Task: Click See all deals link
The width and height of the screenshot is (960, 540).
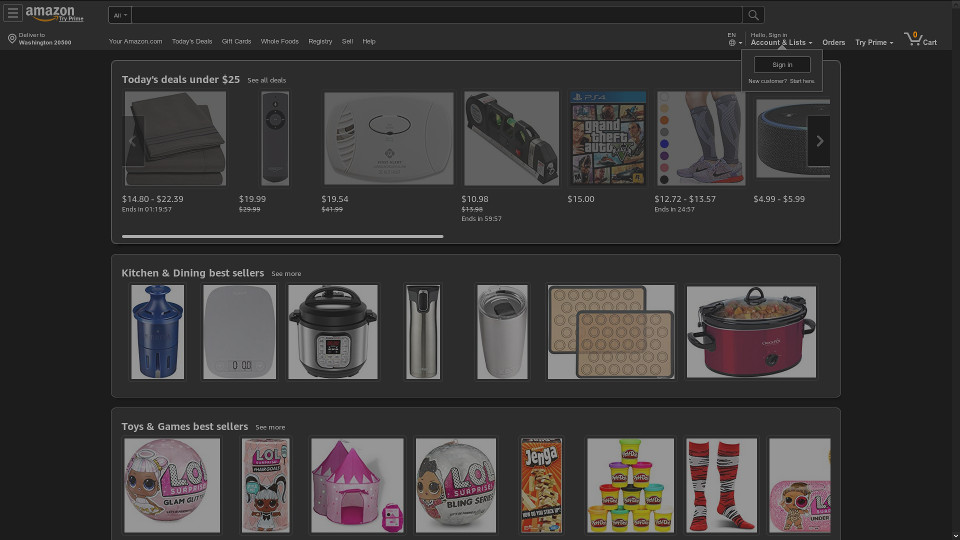Action: tap(266, 80)
